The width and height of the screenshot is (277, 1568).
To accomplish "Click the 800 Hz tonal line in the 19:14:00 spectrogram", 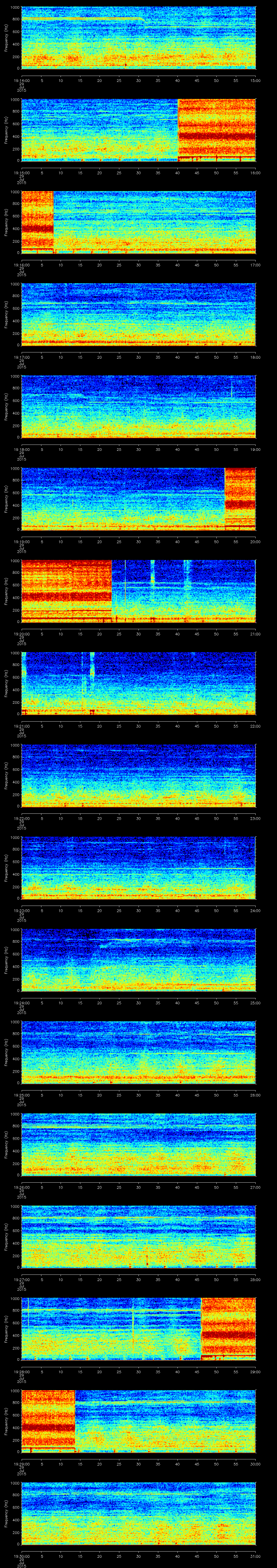I will (79, 19).
